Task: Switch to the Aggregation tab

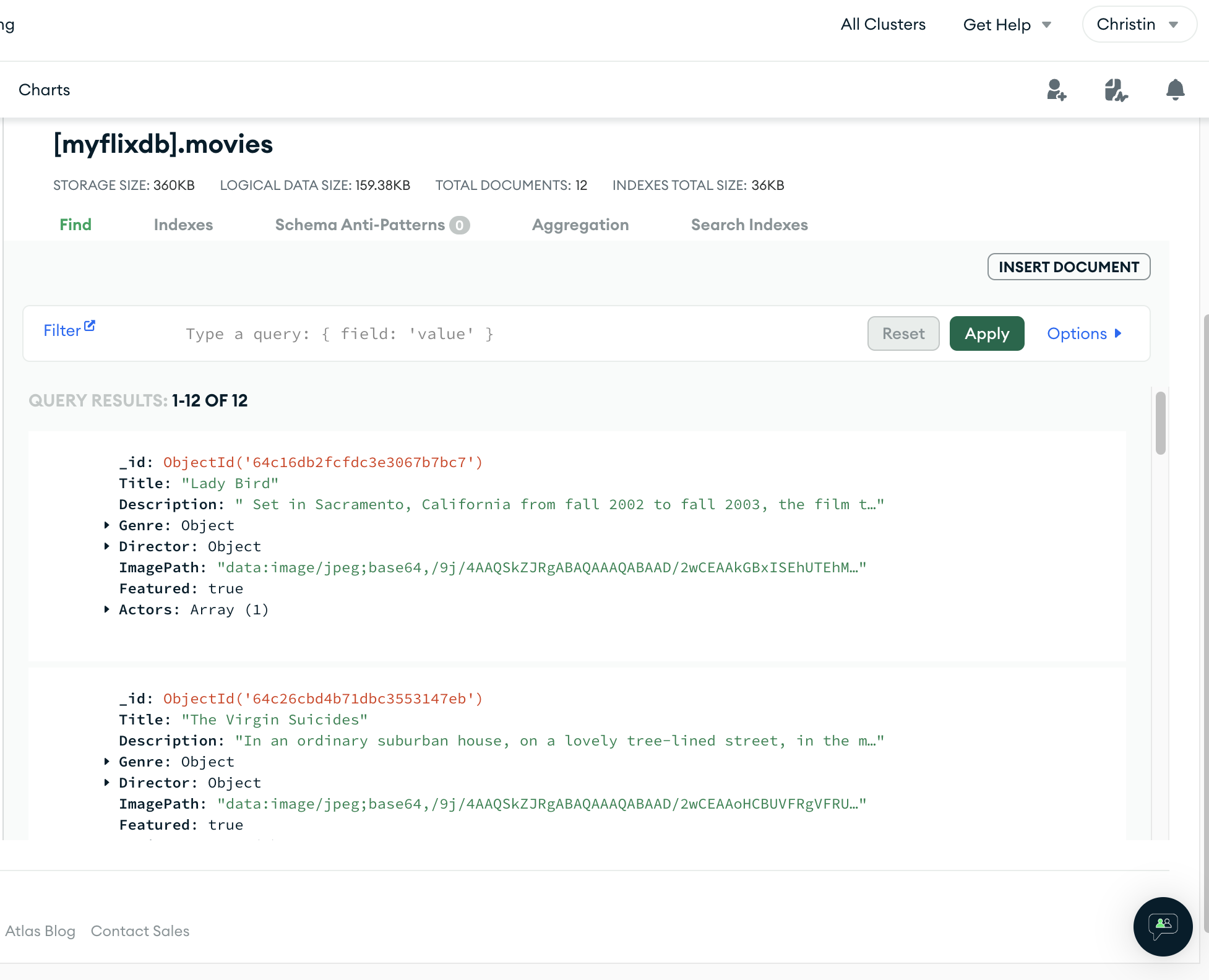Action: [x=580, y=225]
